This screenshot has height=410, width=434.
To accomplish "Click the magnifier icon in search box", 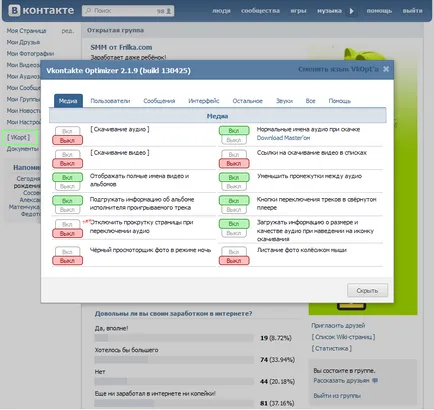I will pyautogui.click(x=88, y=11).
